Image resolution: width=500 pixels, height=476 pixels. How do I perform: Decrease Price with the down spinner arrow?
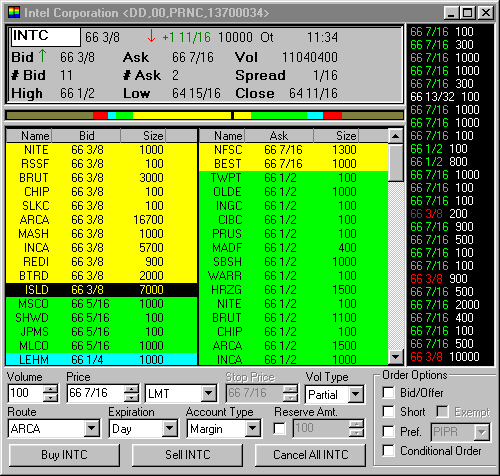pyautogui.click(x=131, y=397)
